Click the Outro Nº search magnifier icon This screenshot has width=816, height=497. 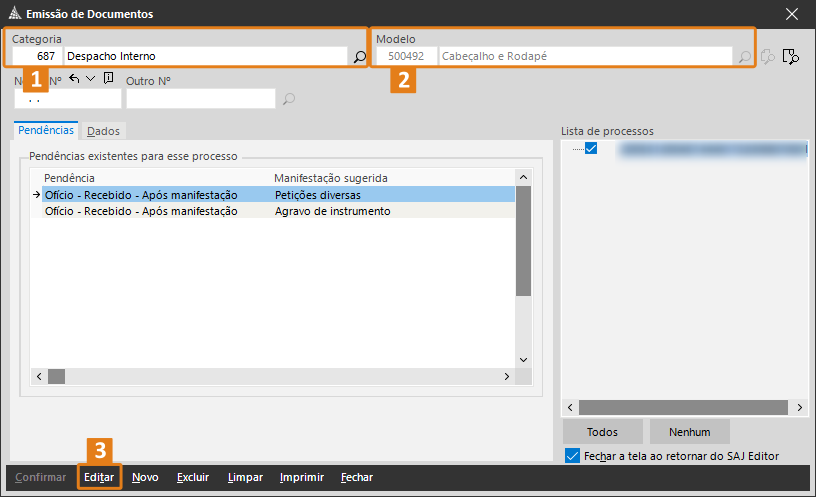tap(289, 98)
